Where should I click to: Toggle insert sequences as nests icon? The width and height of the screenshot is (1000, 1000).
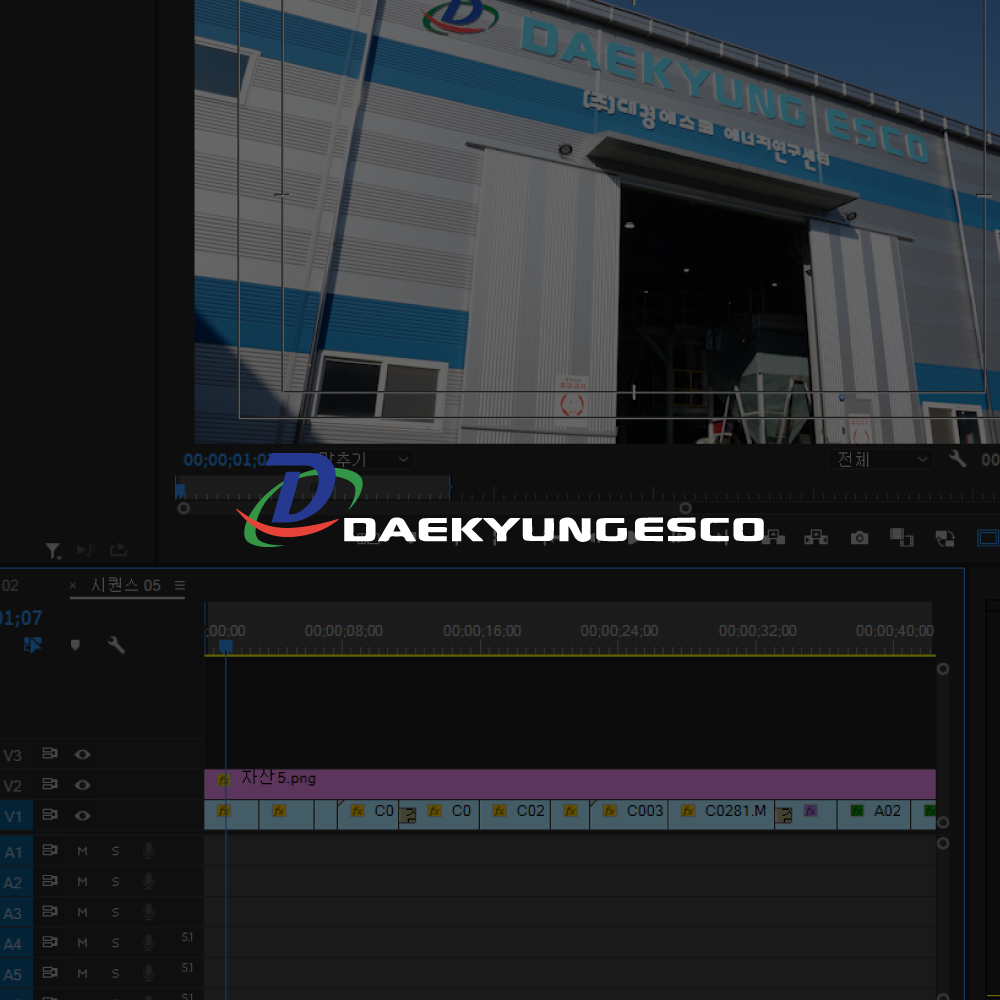click(33, 645)
